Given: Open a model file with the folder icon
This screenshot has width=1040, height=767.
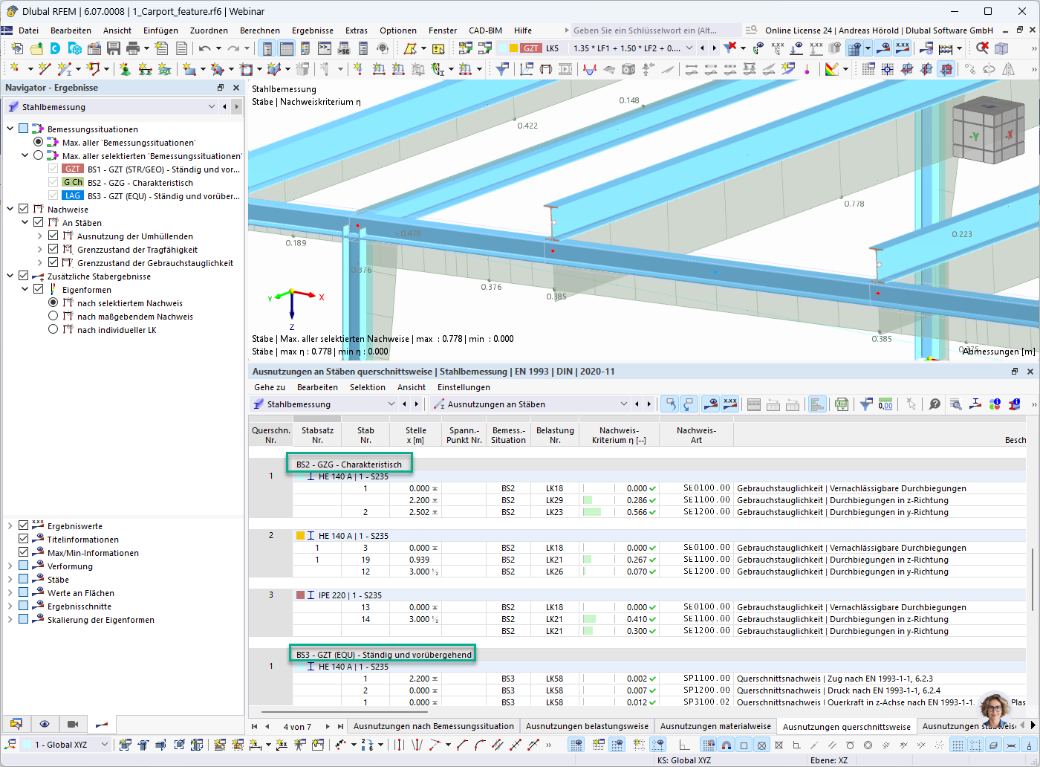Looking at the screenshot, I should [36, 48].
